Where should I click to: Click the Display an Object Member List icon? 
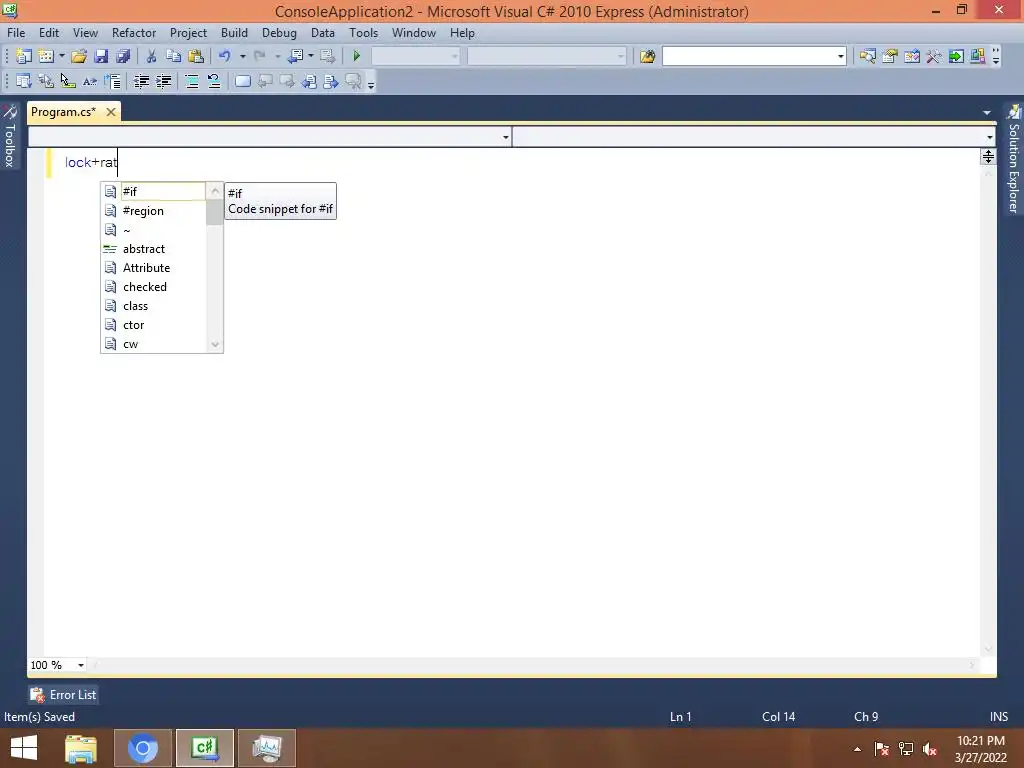[x=24, y=81]
